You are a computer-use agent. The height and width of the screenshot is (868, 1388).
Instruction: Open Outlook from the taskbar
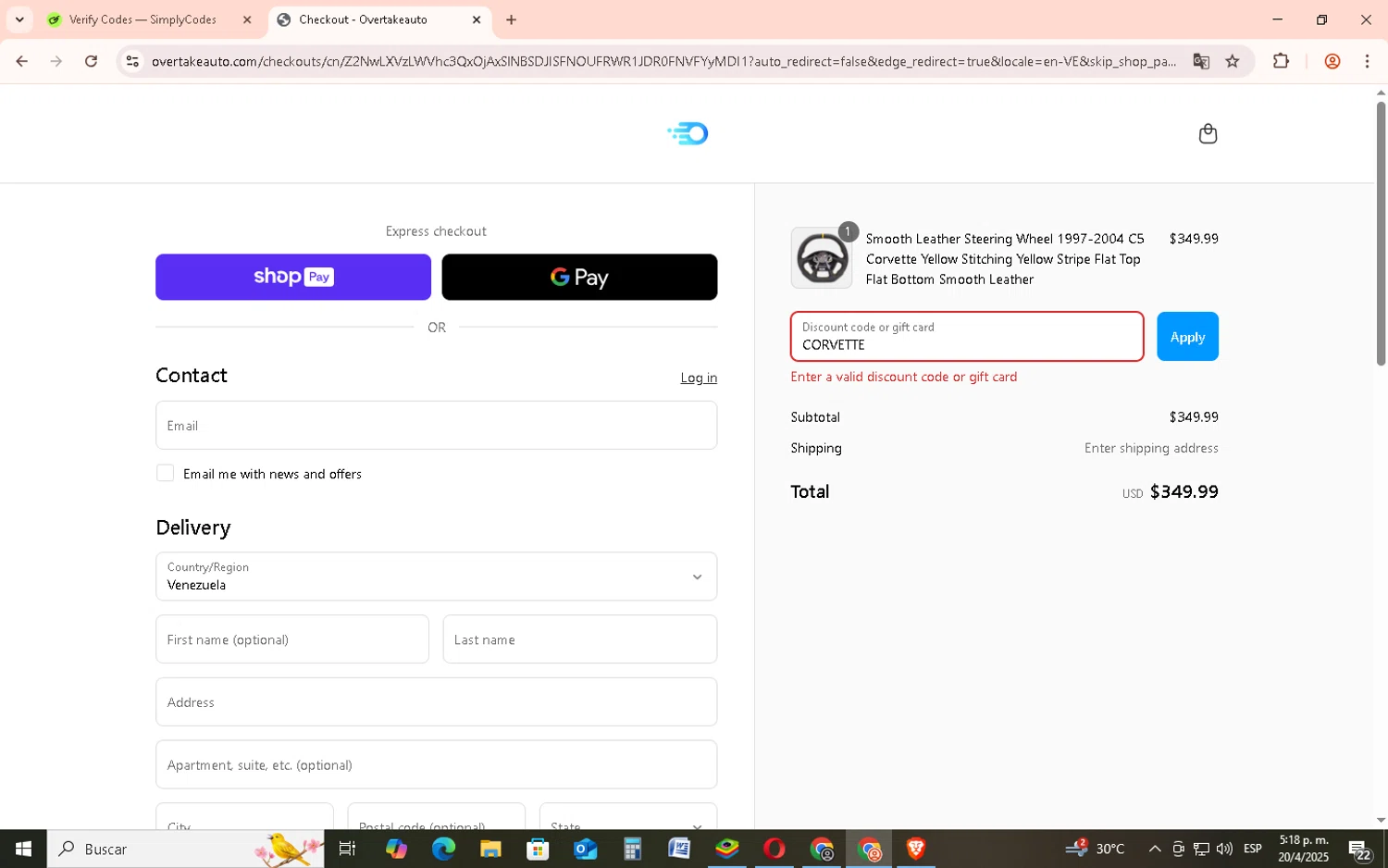click(585, 849)
